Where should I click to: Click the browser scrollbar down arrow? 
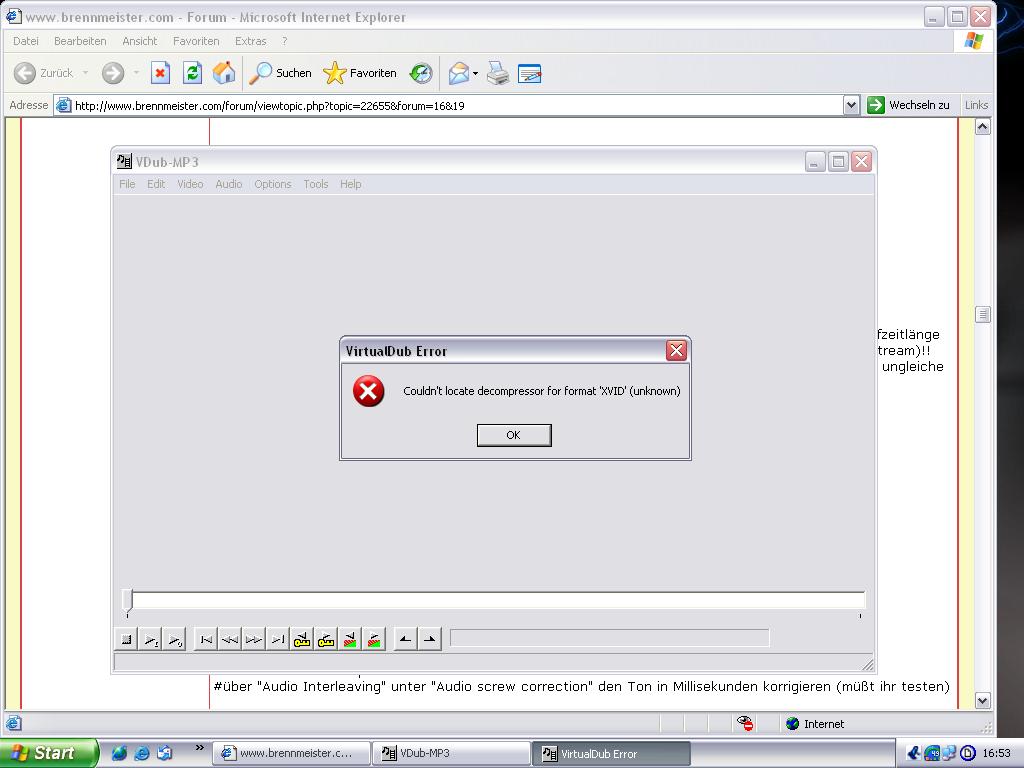[982, 701]
